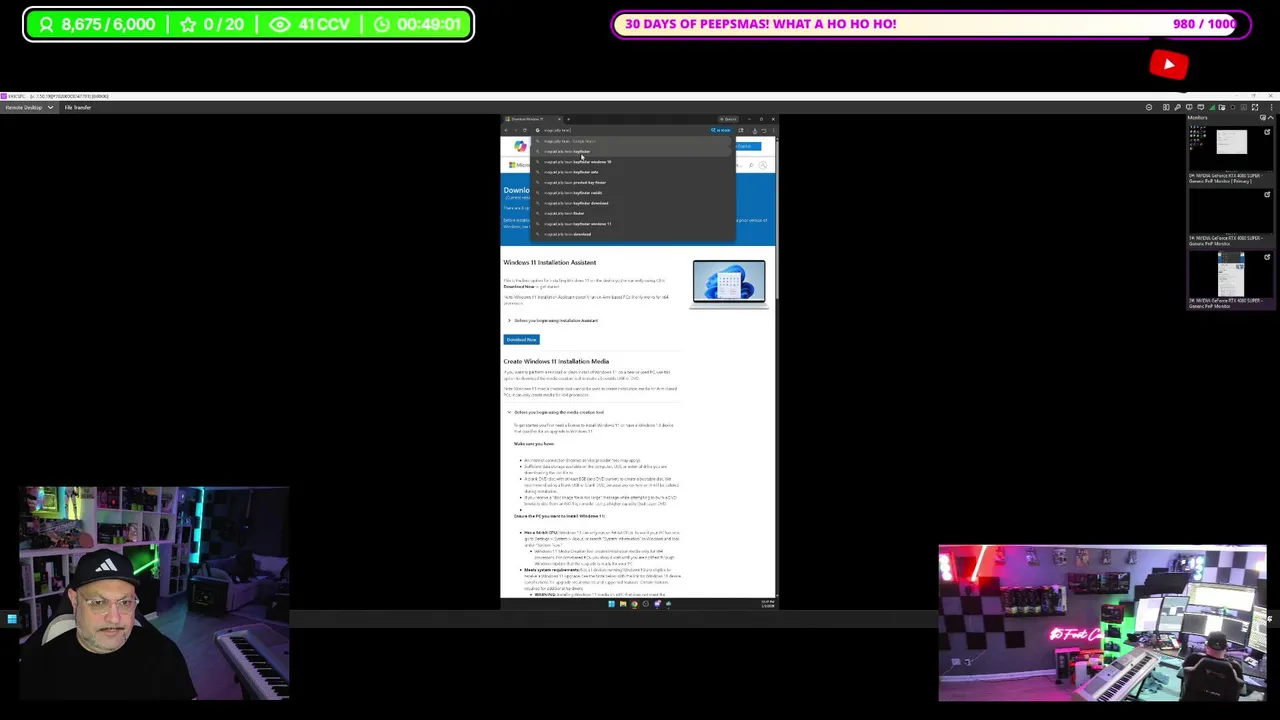
Task: Click the green connection quality icon
Action: click(x=1212, y=107)
